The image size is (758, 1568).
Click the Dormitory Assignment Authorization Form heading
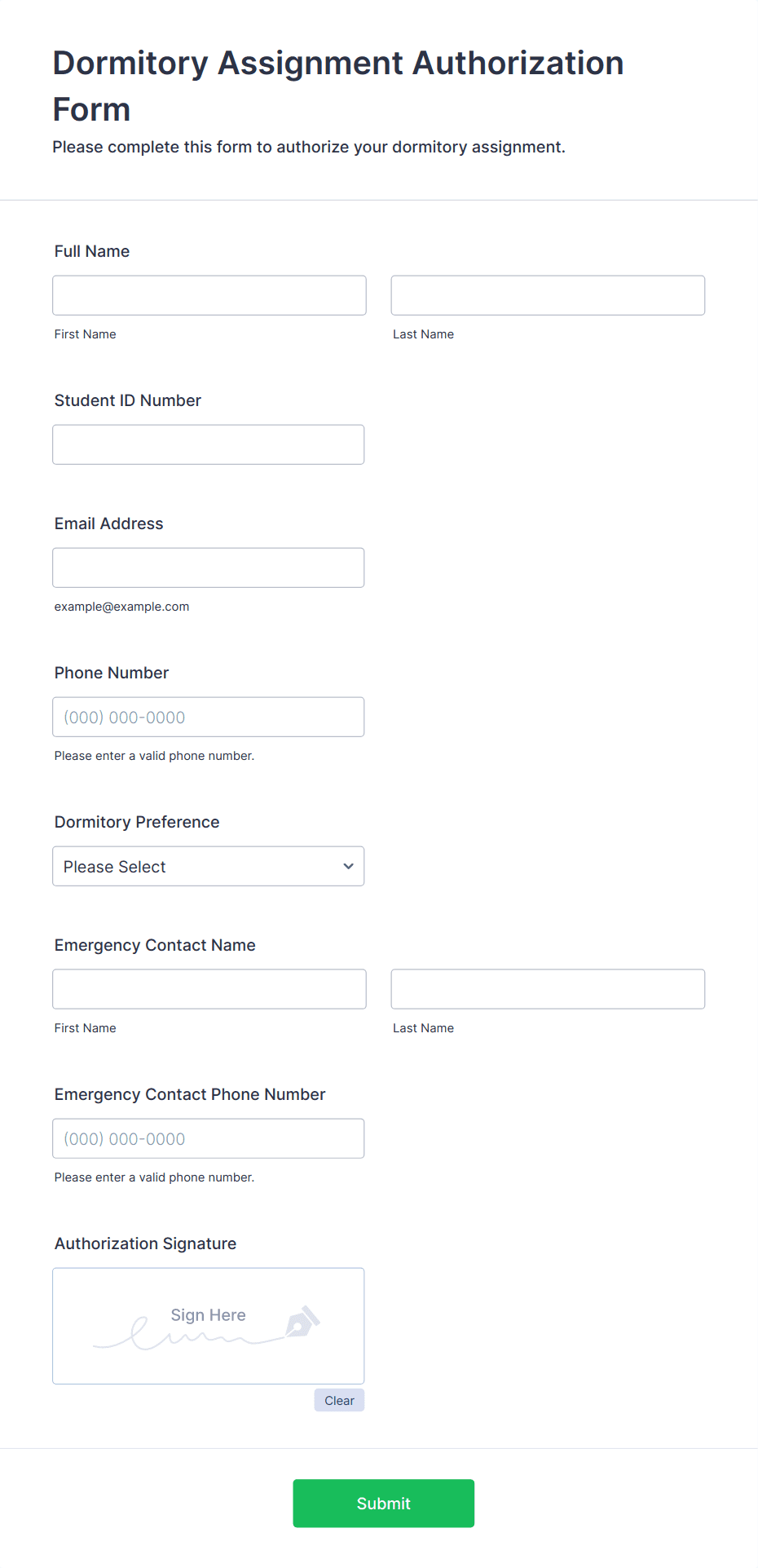pyautogui.click(x=338, y=86)
